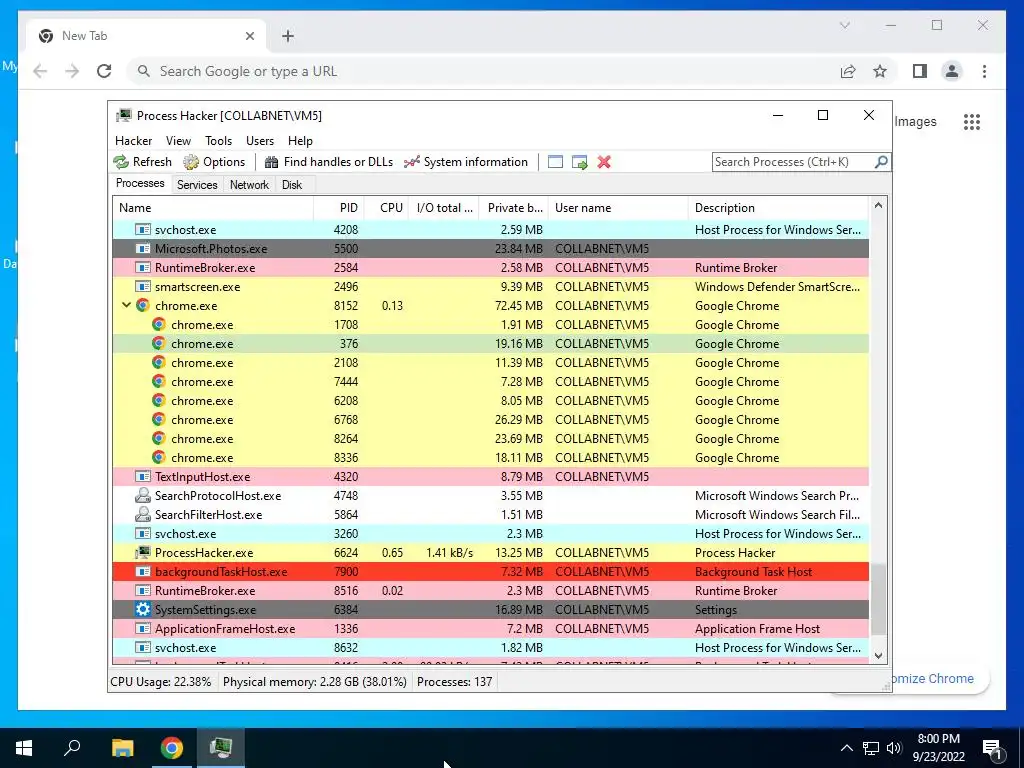Click the ProcessHacker.exe row icon
1024x768 pixels.
[x=142, y=552]
